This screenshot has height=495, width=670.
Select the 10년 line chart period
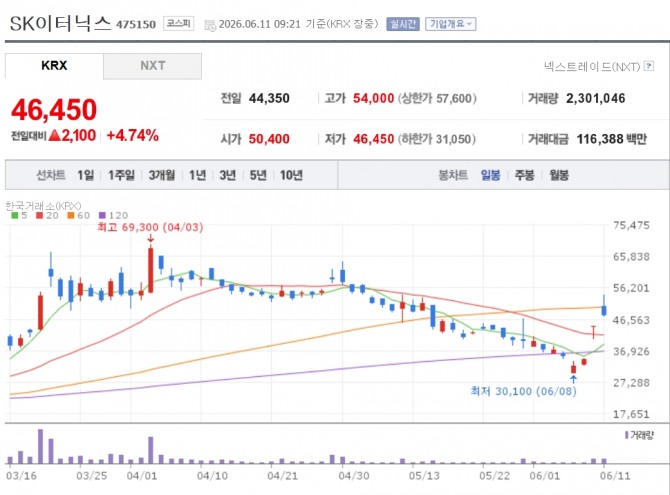[291, 175]
